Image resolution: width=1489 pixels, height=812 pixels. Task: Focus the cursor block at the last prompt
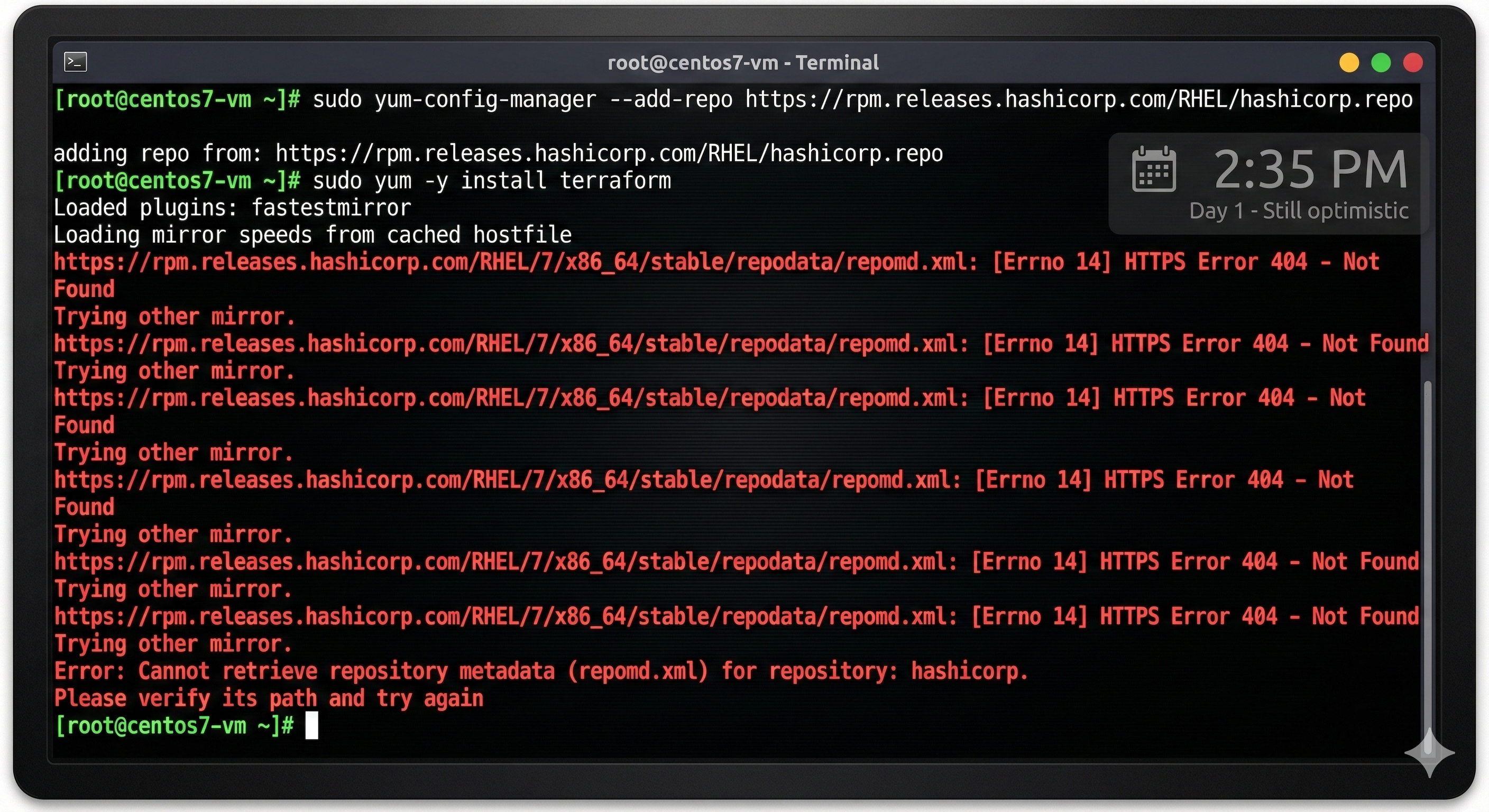[x=311, y=725]
